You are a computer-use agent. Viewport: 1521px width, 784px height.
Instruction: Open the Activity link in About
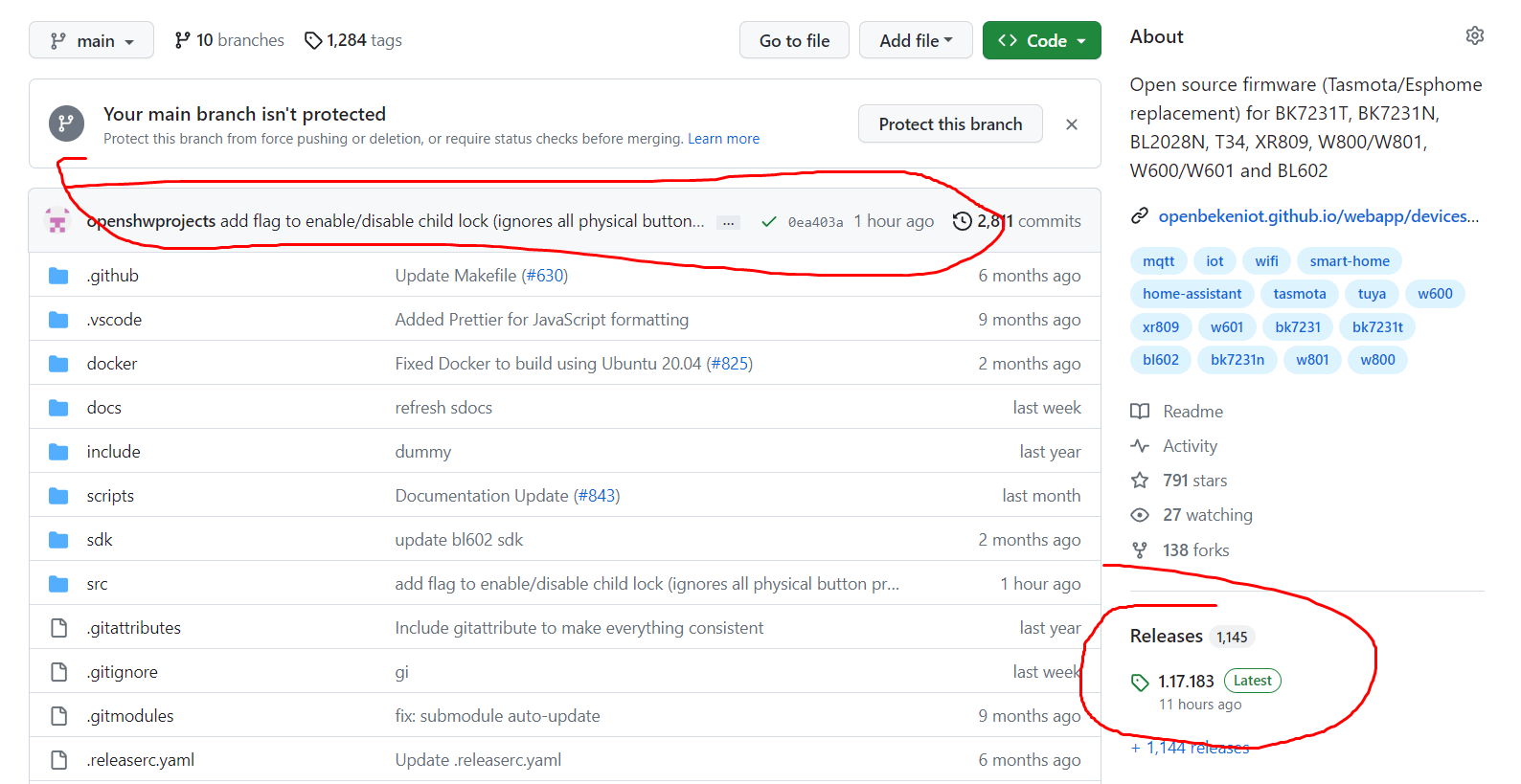1190,446
